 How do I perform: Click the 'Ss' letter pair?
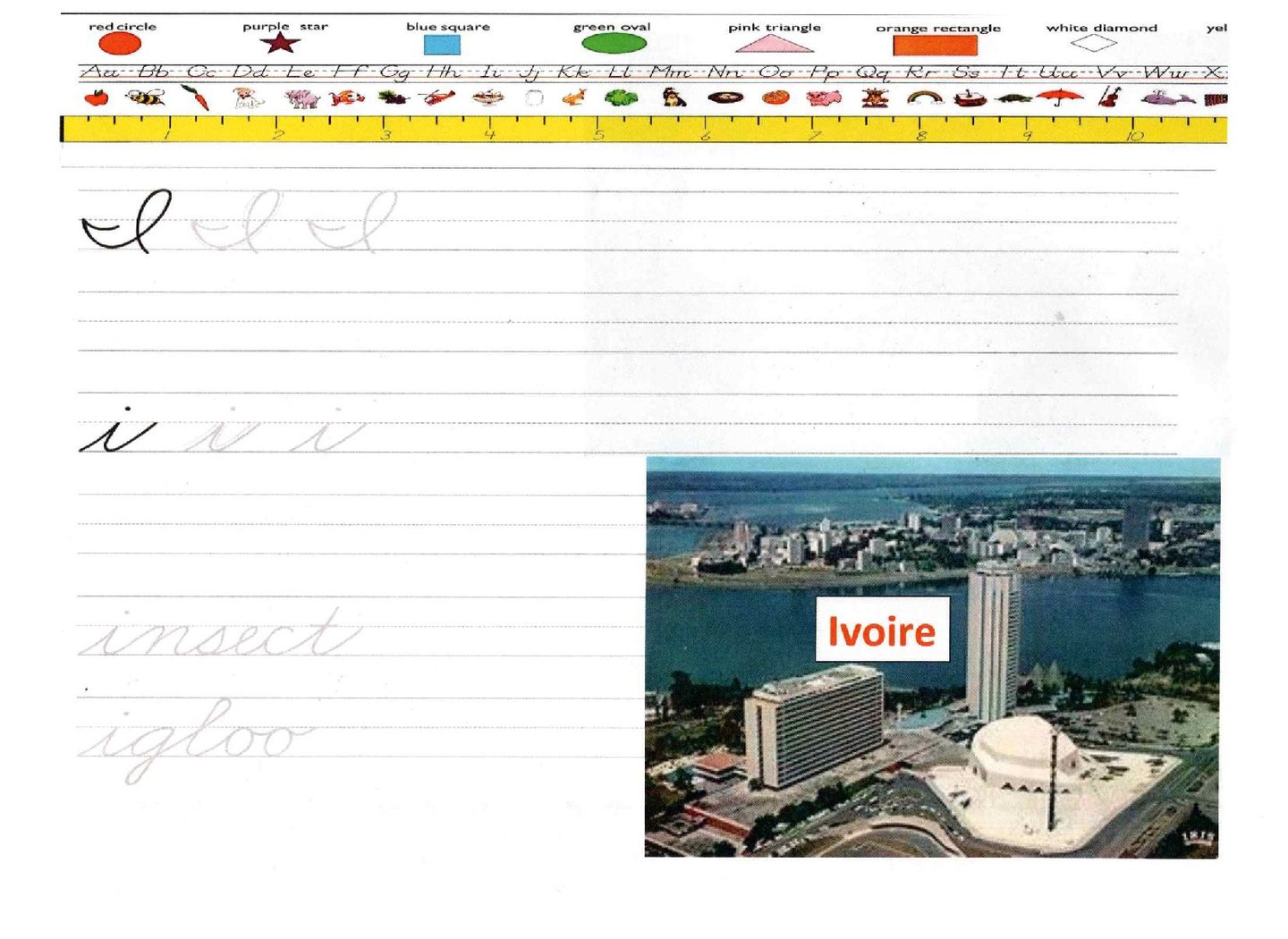pyautogui.click(x=966, y=72)
